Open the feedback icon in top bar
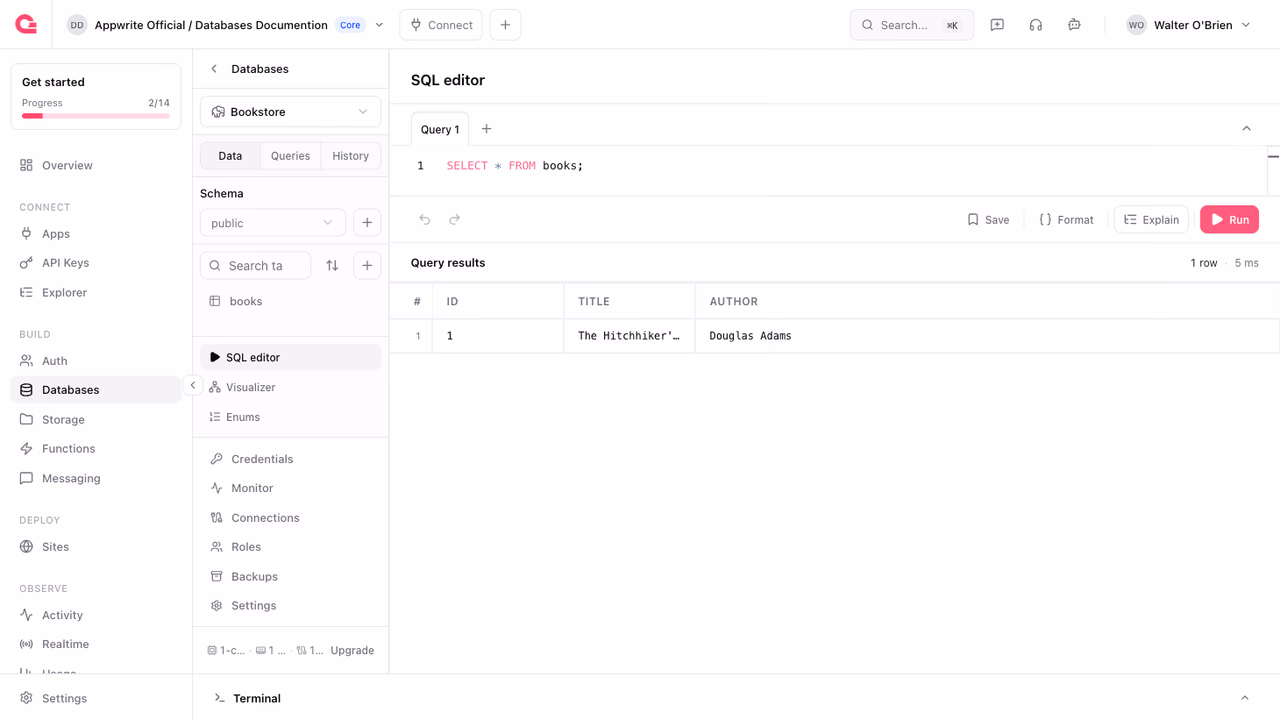Viewport: 1280px width, 721px height. tap(997, 25)
